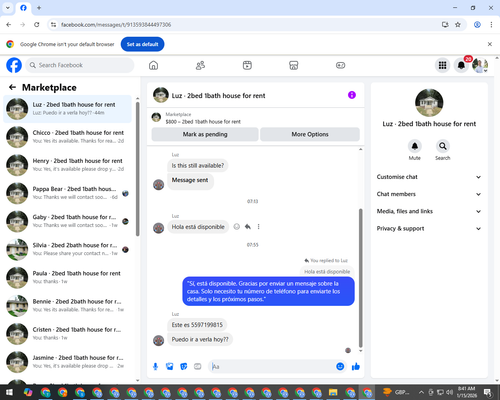Open Silvia - 2bed 2bath house conversation

[x=68, y=249]
